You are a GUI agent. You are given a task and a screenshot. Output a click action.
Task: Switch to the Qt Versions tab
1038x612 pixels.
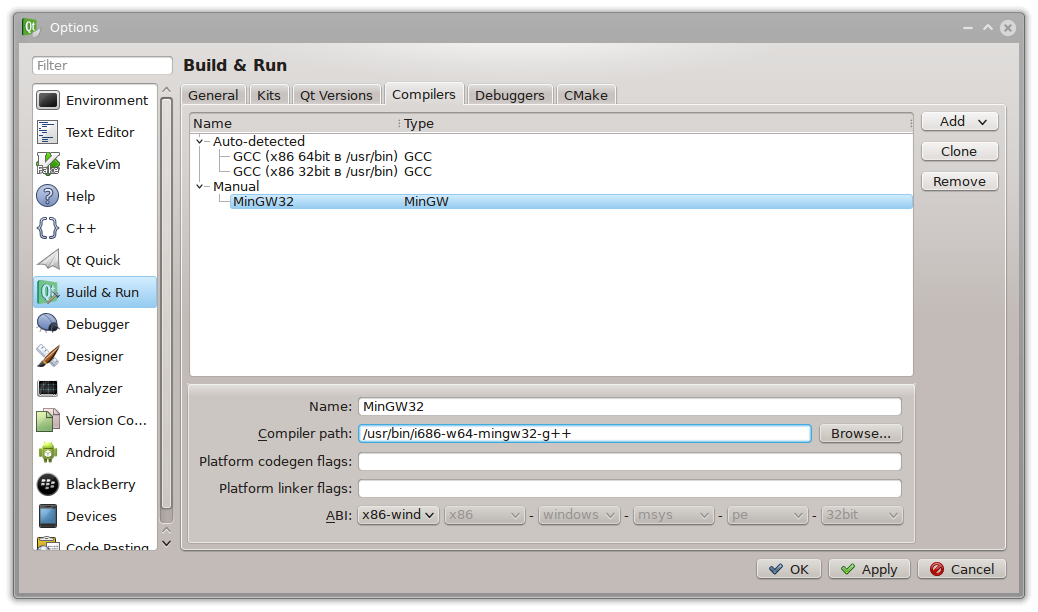pos(336,95)
